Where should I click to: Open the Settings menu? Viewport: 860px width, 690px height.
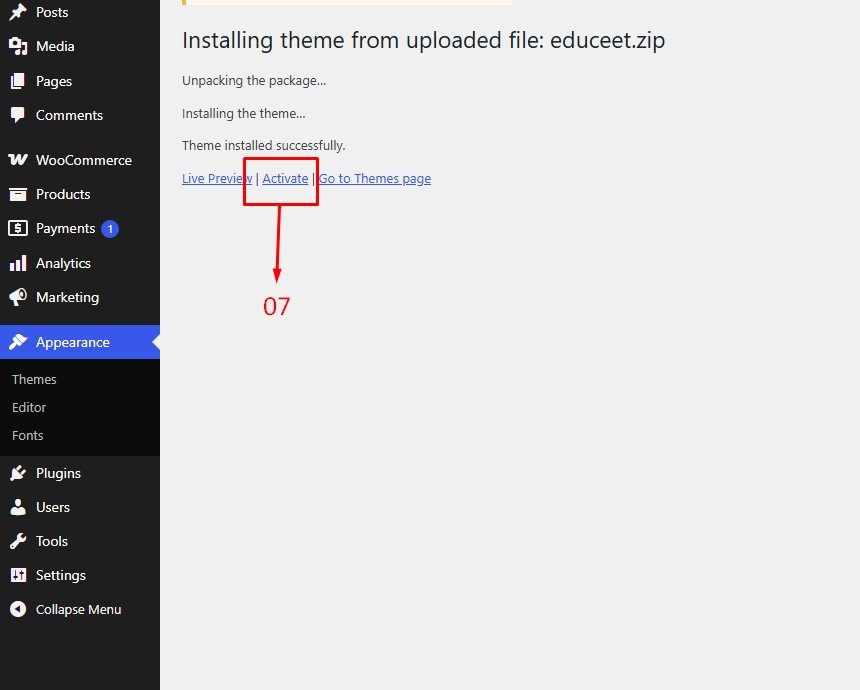(80, 575)
